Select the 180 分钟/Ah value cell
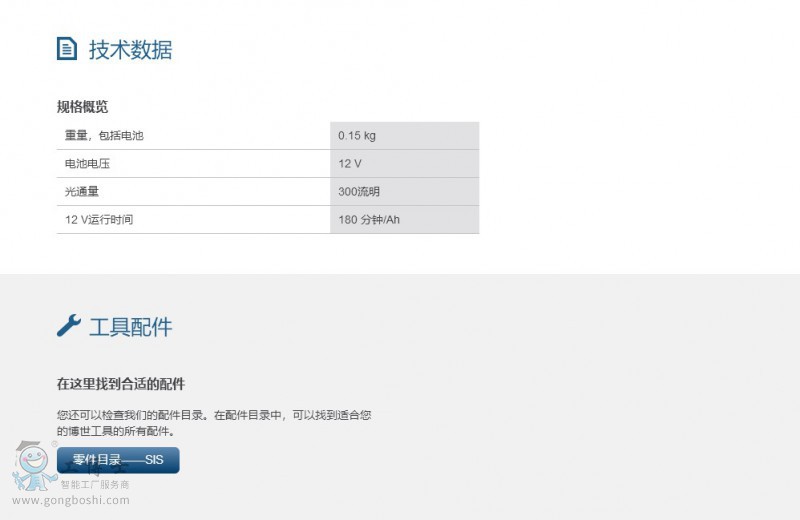The height and width of the screenshot is (520, 800). (x=369, y=220)
